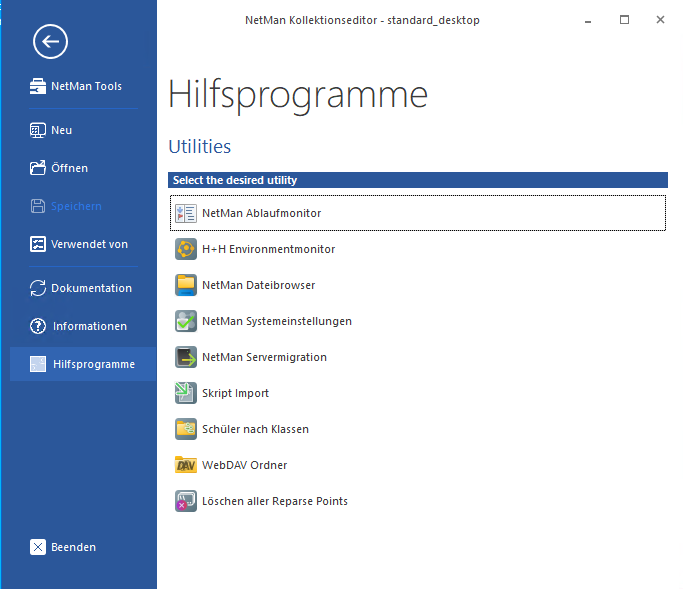The image size is (683, 589).
Task: Select the Hilfsprogramme sidebar tab
Action: pos(93,364)
